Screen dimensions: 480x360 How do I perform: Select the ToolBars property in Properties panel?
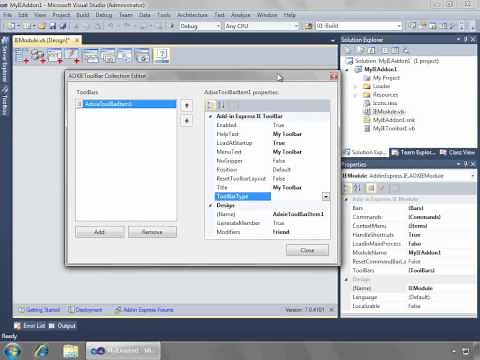pyautogui.click(x=409, y=270)
